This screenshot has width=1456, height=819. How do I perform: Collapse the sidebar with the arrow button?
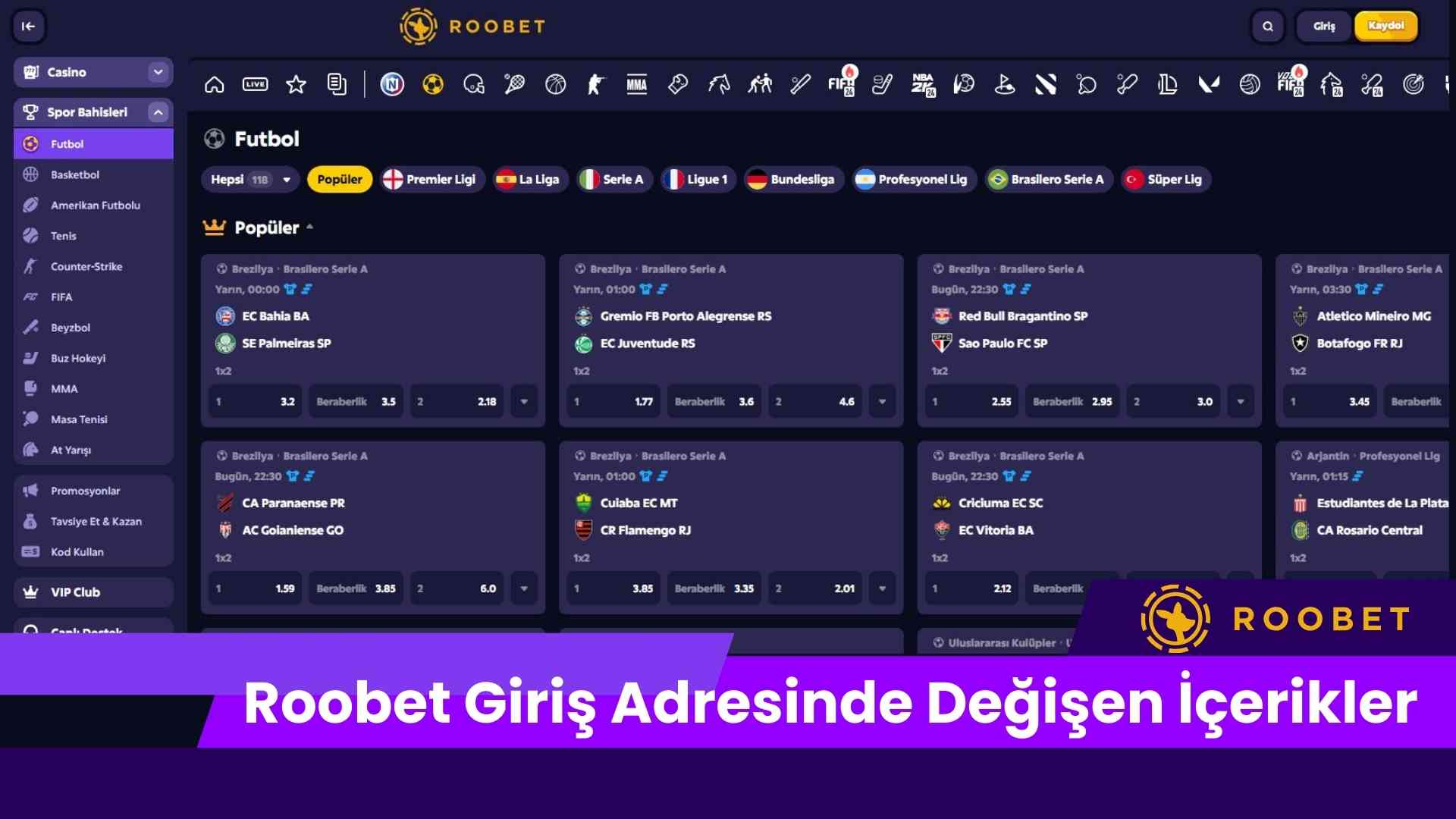(x=29, y=27)
